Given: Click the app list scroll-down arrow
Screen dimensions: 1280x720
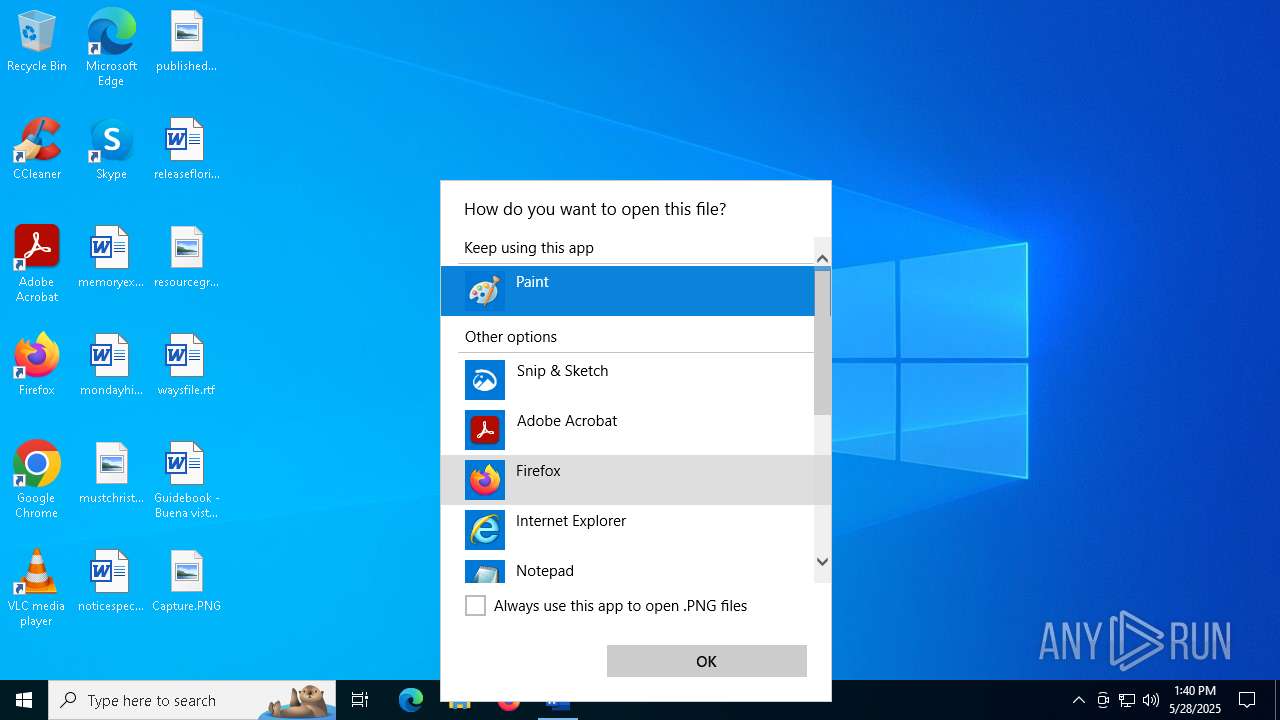Looking at the screenshot, I should click(822, 562).
